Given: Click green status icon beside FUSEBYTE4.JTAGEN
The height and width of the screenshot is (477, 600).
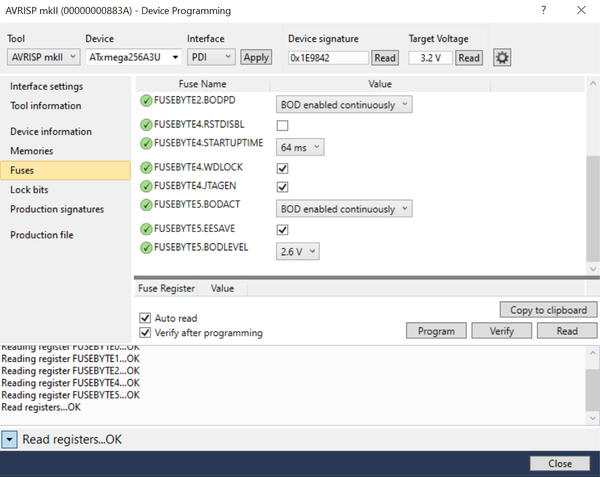Looking at the screenshot, I should [146, 186].
